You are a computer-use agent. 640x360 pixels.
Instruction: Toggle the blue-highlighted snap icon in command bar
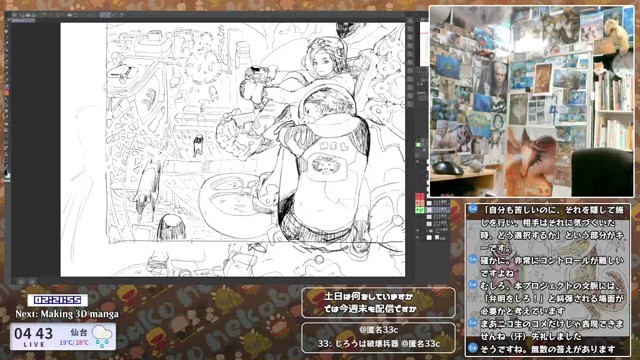[105, 15]
